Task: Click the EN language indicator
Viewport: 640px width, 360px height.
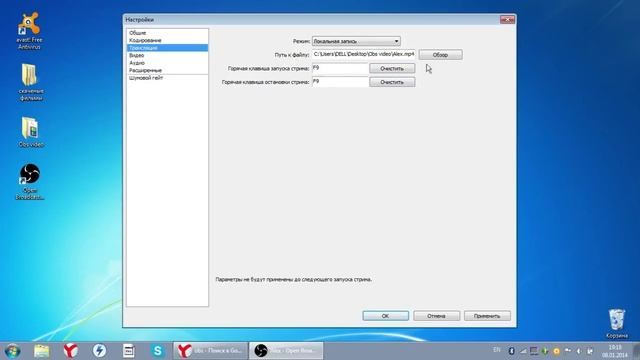Action: coord(497,350)
